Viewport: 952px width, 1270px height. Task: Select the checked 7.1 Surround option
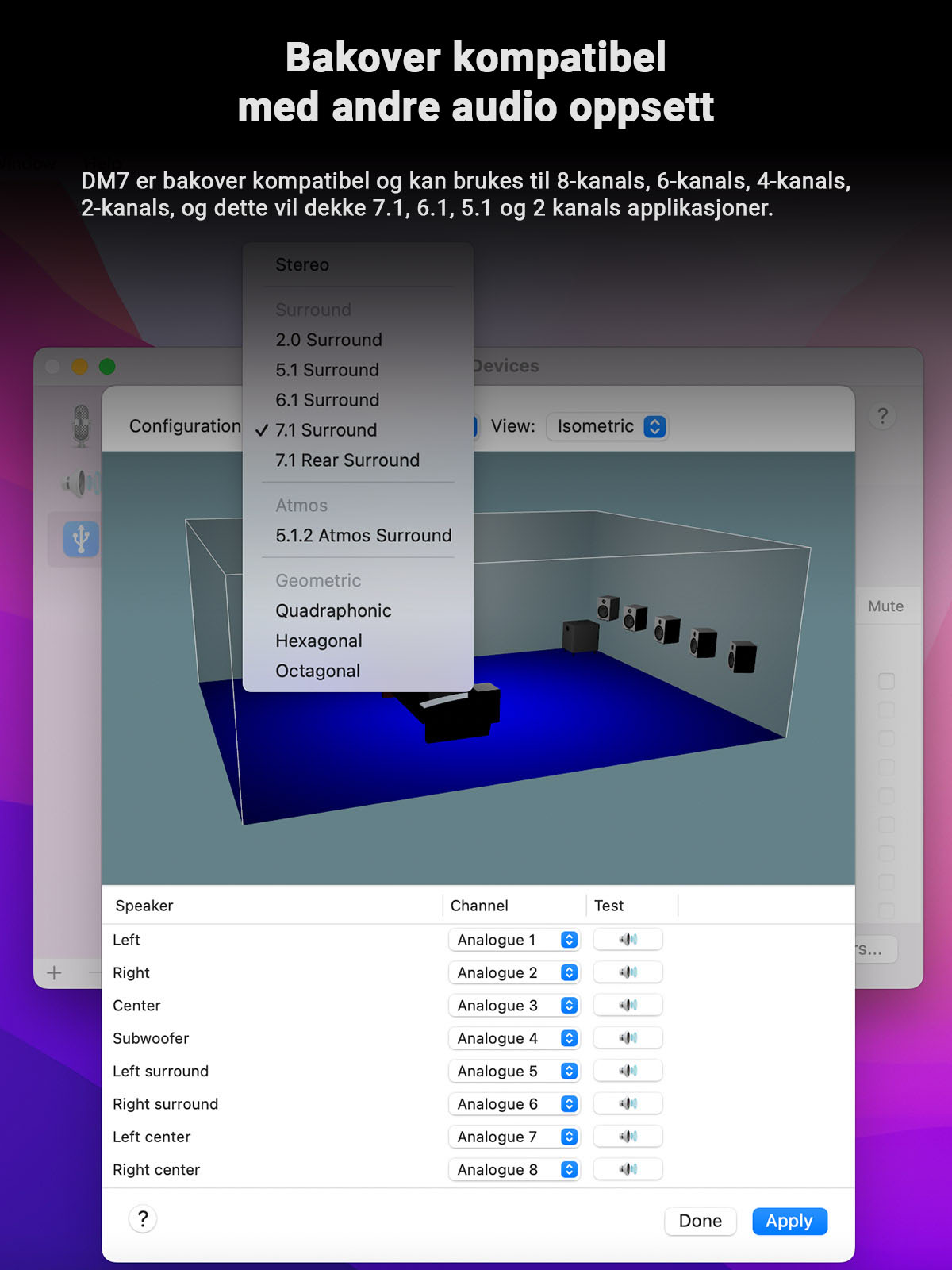click(x=358, y=430)
